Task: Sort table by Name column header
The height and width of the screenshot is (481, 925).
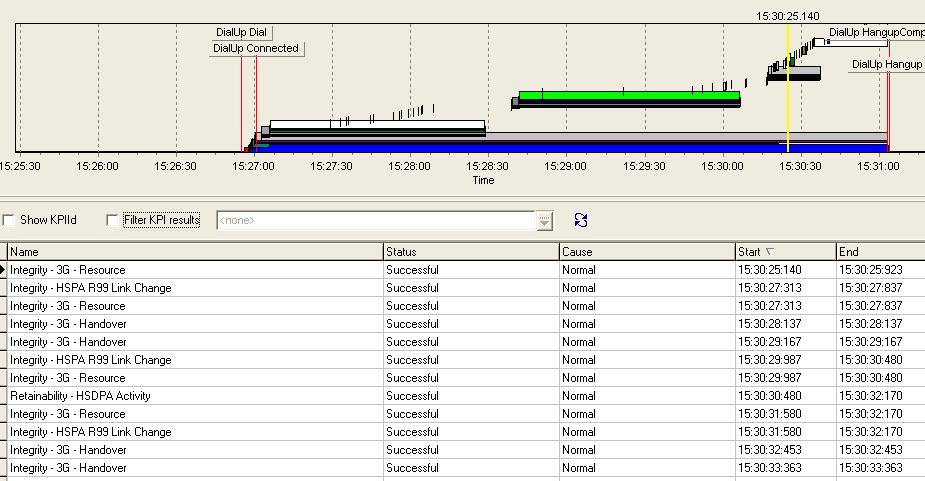Action: (195, 251)
